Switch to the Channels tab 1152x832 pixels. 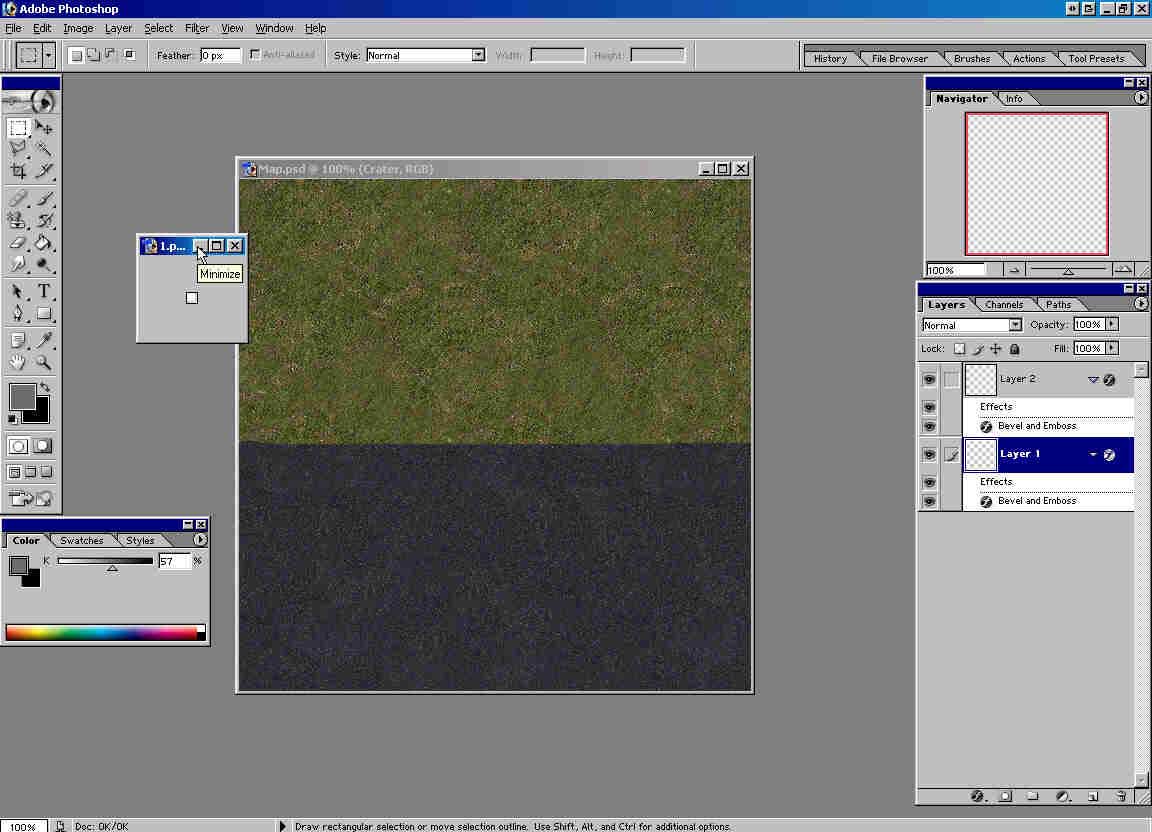[1003, 305]
